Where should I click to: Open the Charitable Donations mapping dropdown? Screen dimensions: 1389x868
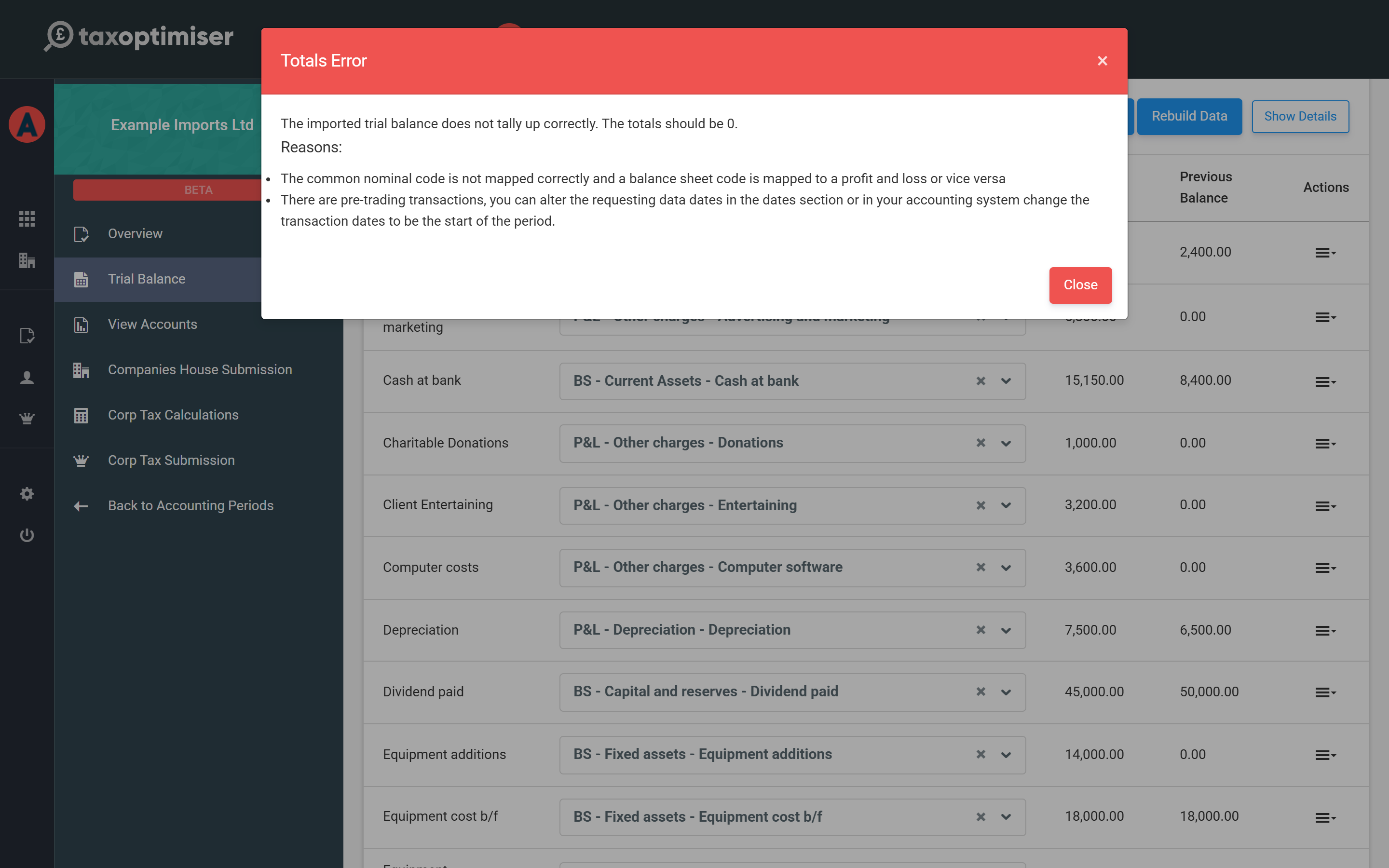(x=1006, y=443)
